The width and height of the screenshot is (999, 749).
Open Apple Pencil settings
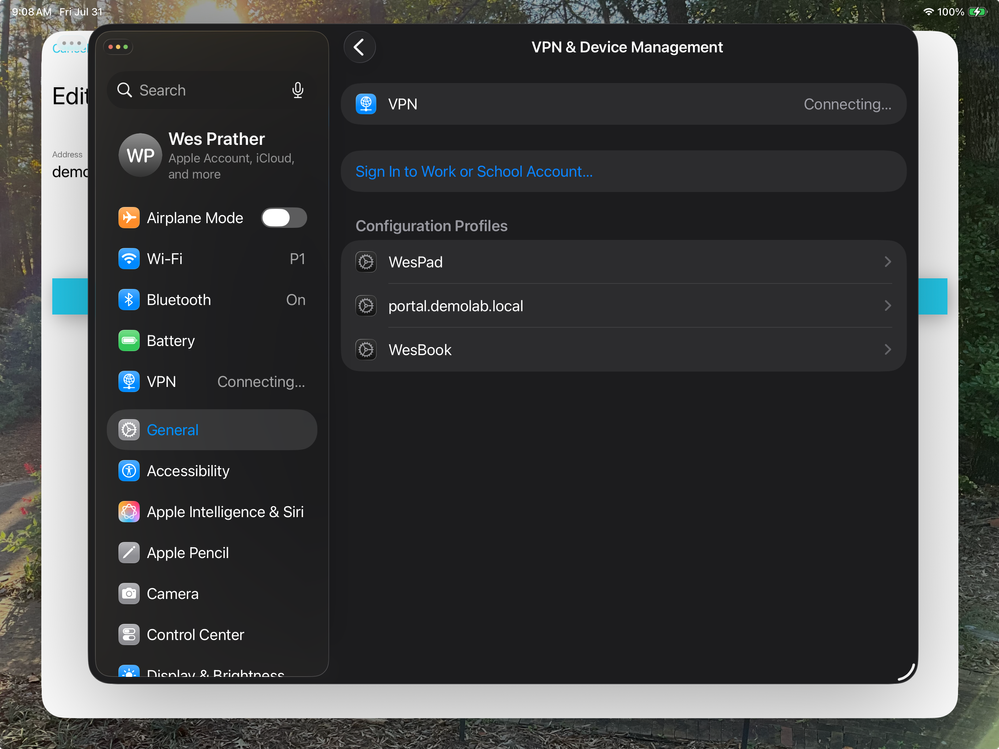pyautogui.click(x=212, y=553)
